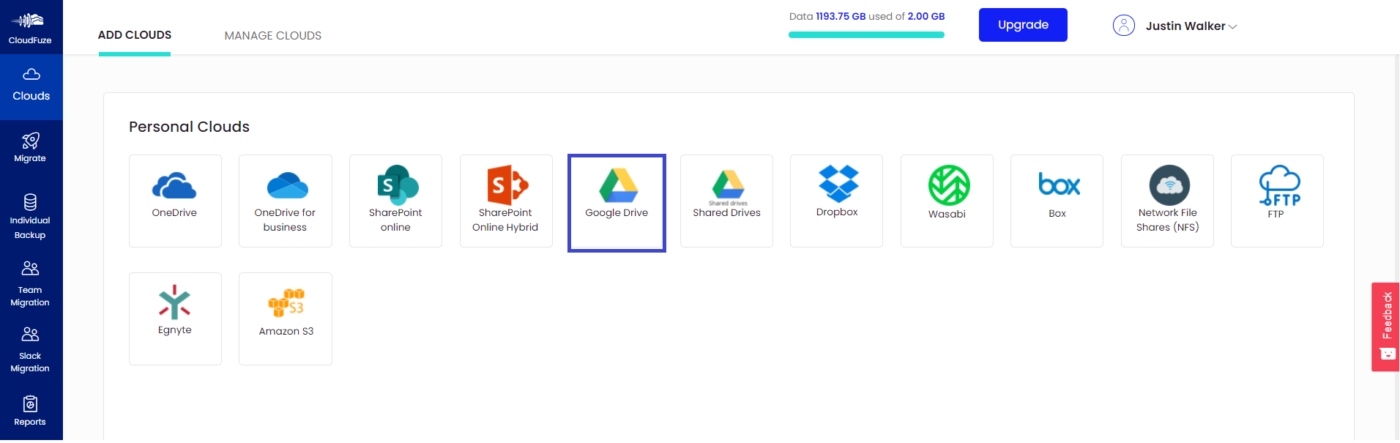Image resolution: width=1400 pixels, height=443 pixels.
Task: Click the data usage progress bar
Action: [866, 35]
